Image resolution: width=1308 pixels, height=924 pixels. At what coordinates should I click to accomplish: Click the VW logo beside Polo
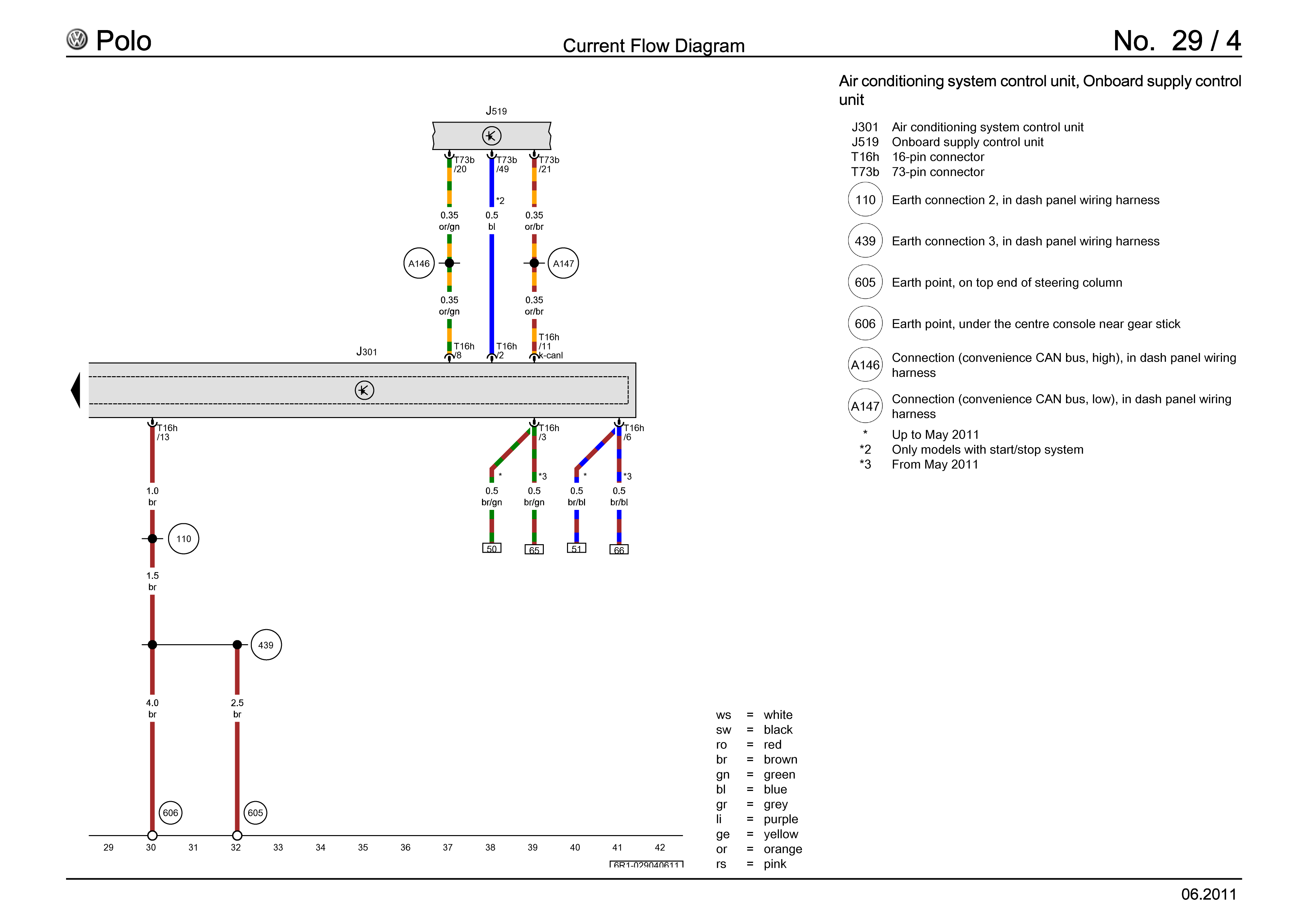click(77, 39)
